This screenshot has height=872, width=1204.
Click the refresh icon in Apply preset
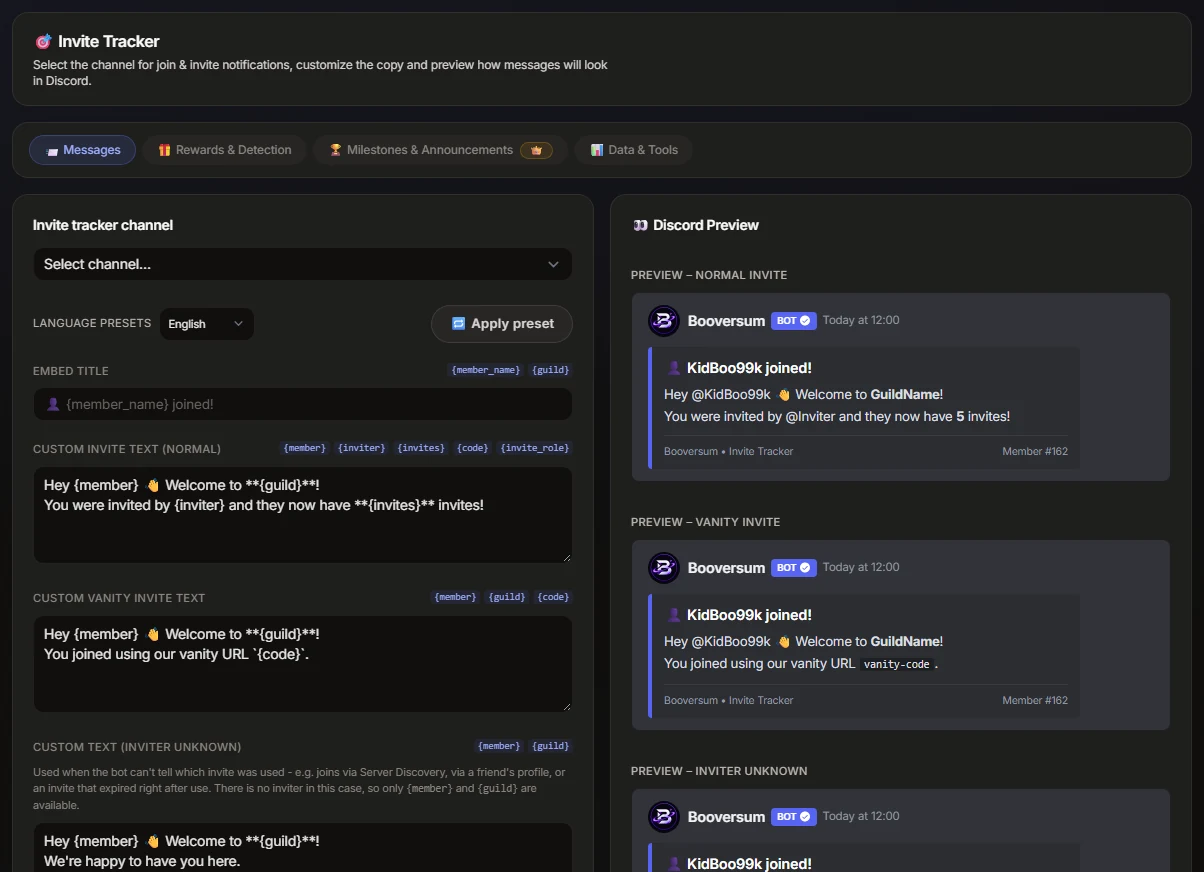coord(458,324)
